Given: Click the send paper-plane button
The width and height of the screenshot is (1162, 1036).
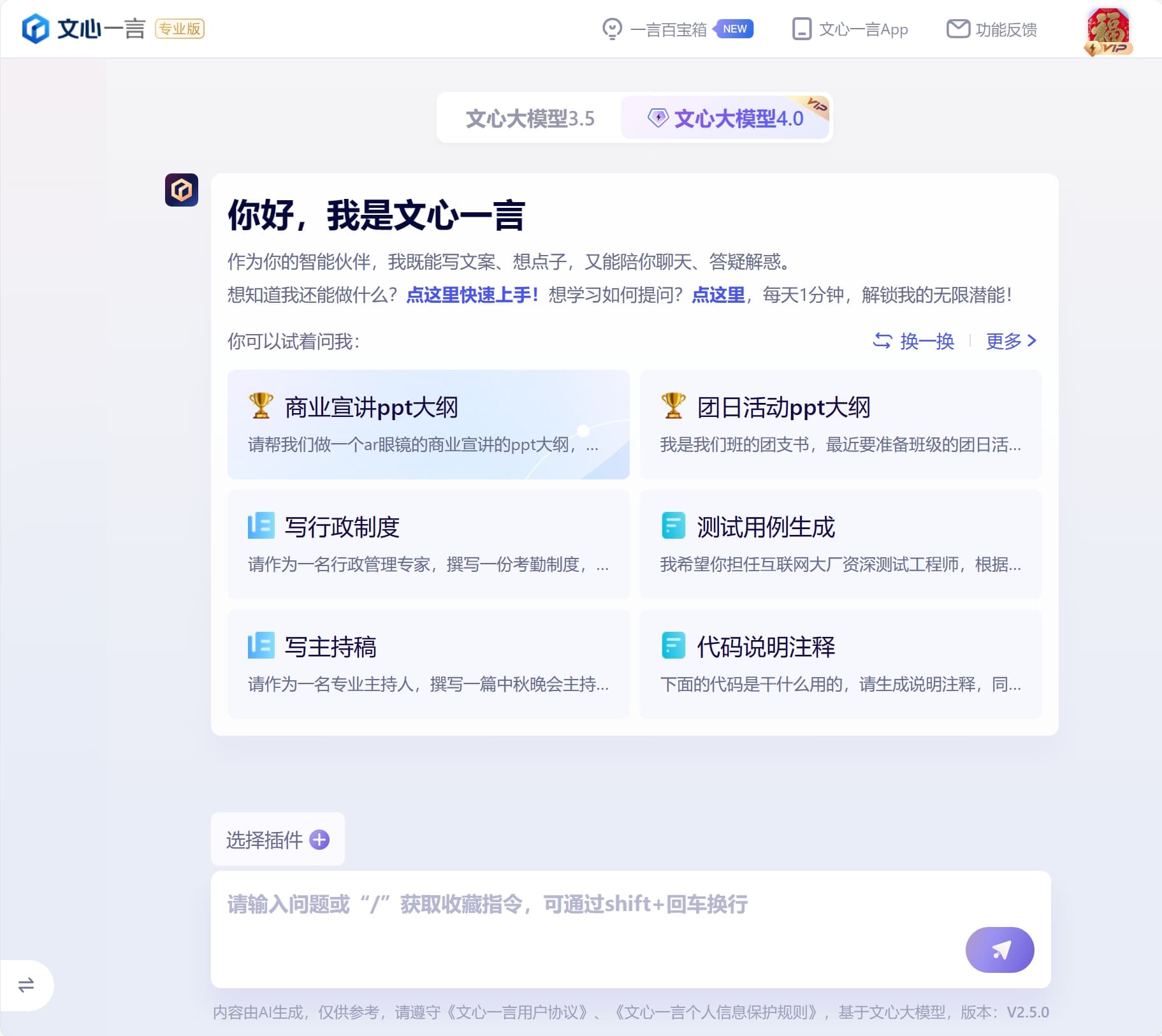Looking at the screenshot, I should pos(999,949).
